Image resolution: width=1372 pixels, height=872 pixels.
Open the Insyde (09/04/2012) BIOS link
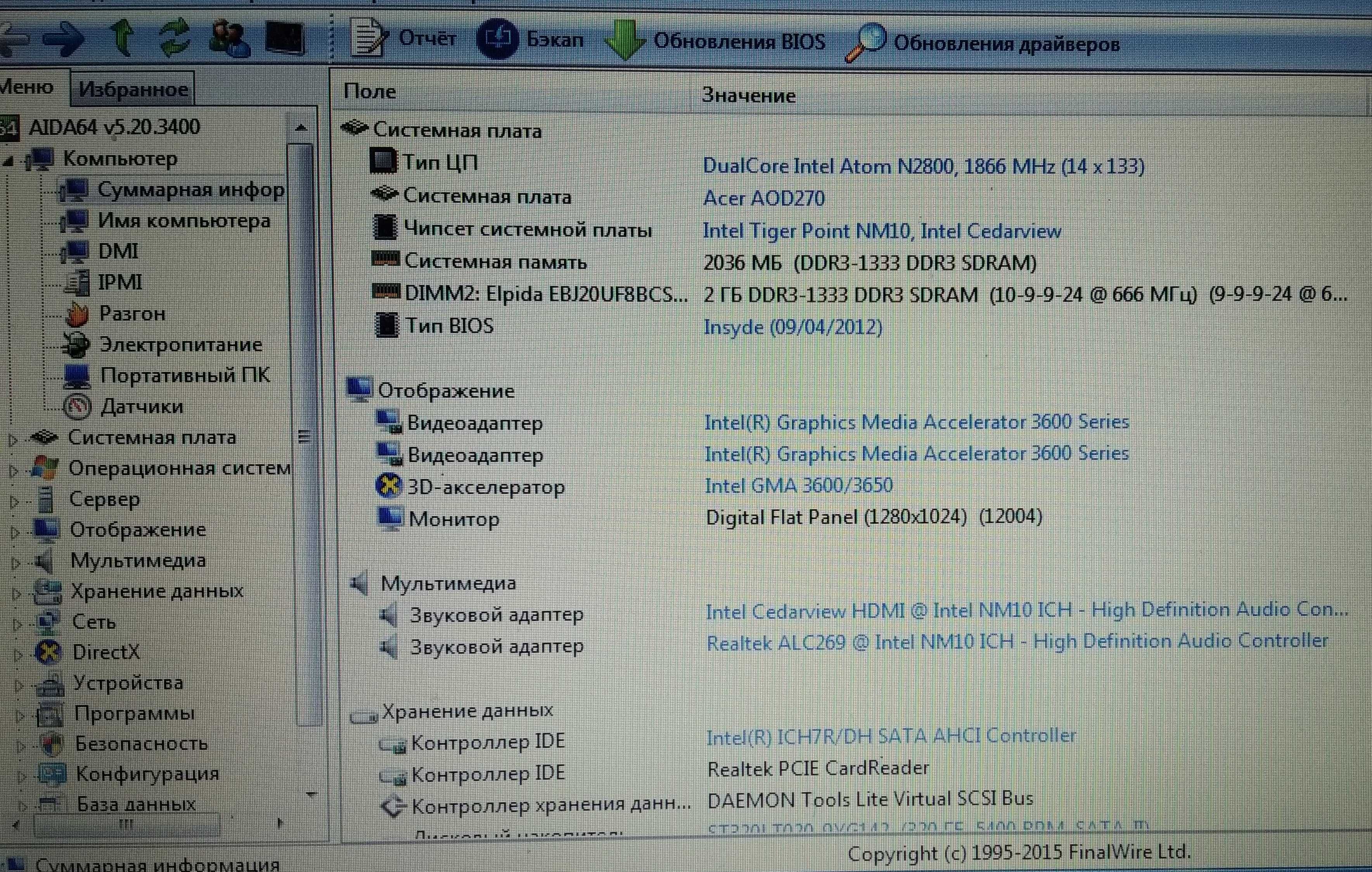click(793, 327)
